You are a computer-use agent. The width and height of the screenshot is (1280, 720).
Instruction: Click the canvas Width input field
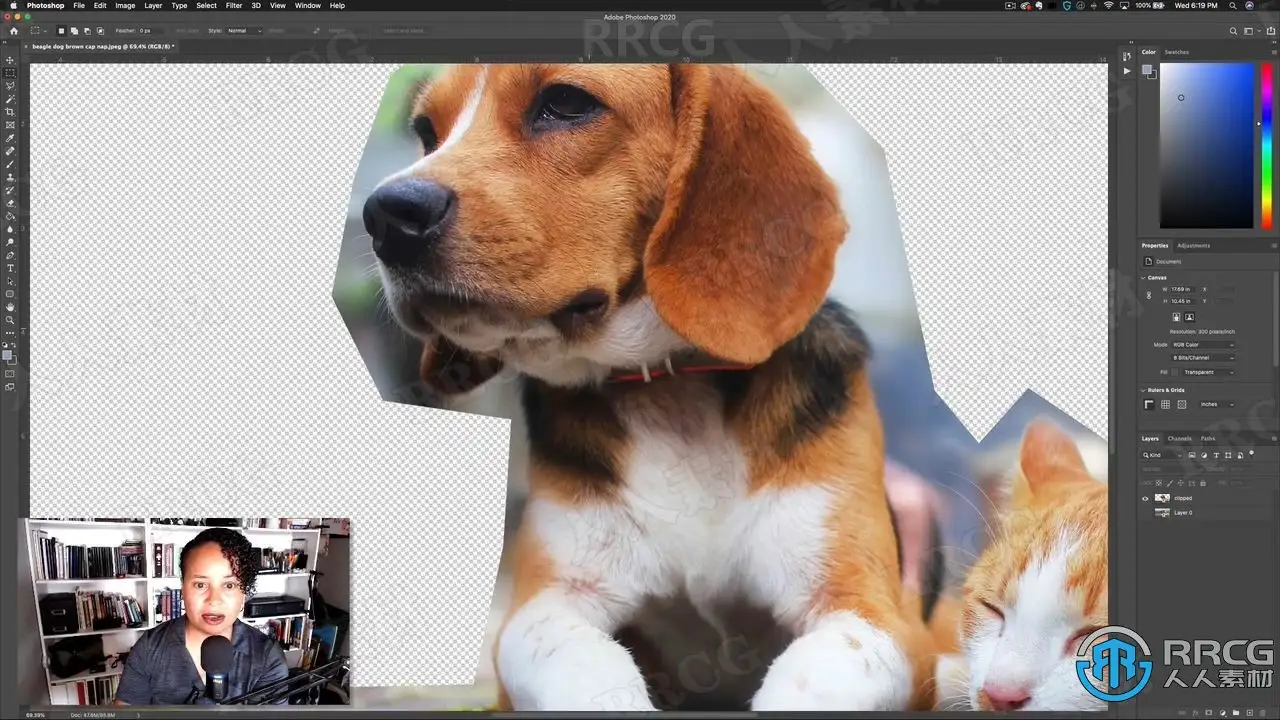click(x=1182, y=289)
